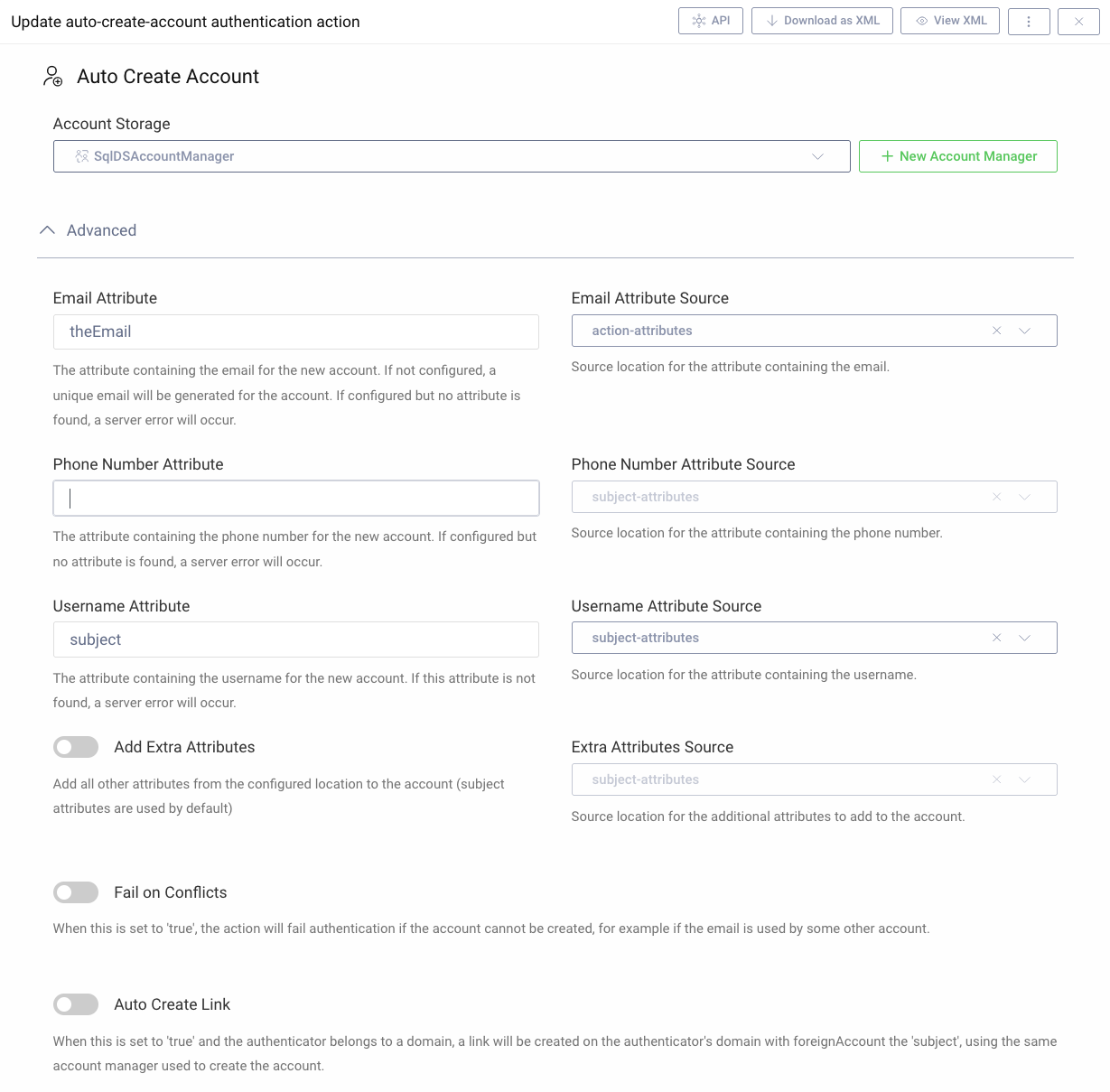
Task: Turn on the Fail on Conflicts toggle
Action: [76, 892]
